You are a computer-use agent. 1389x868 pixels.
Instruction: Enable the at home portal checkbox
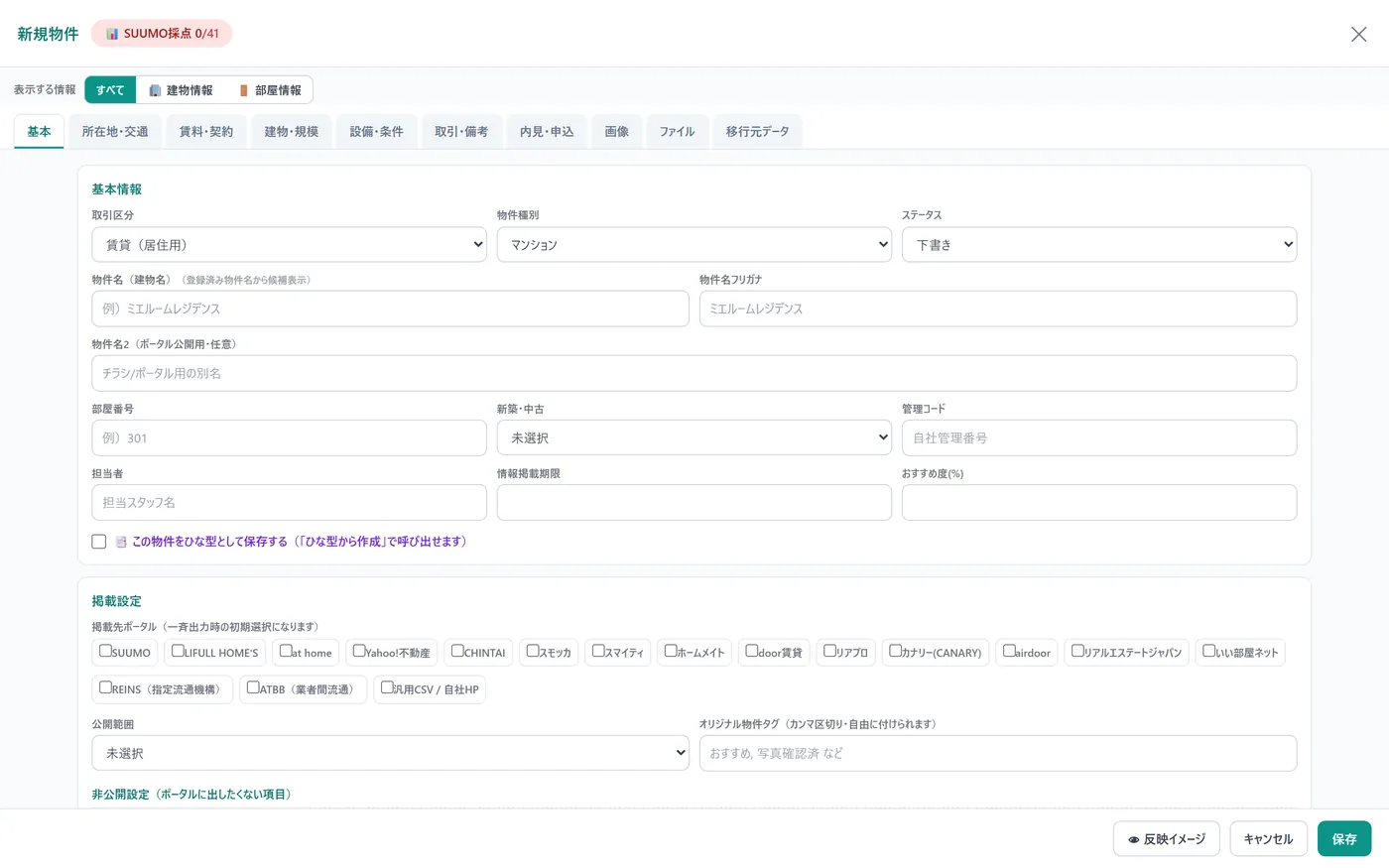[286, 651]
